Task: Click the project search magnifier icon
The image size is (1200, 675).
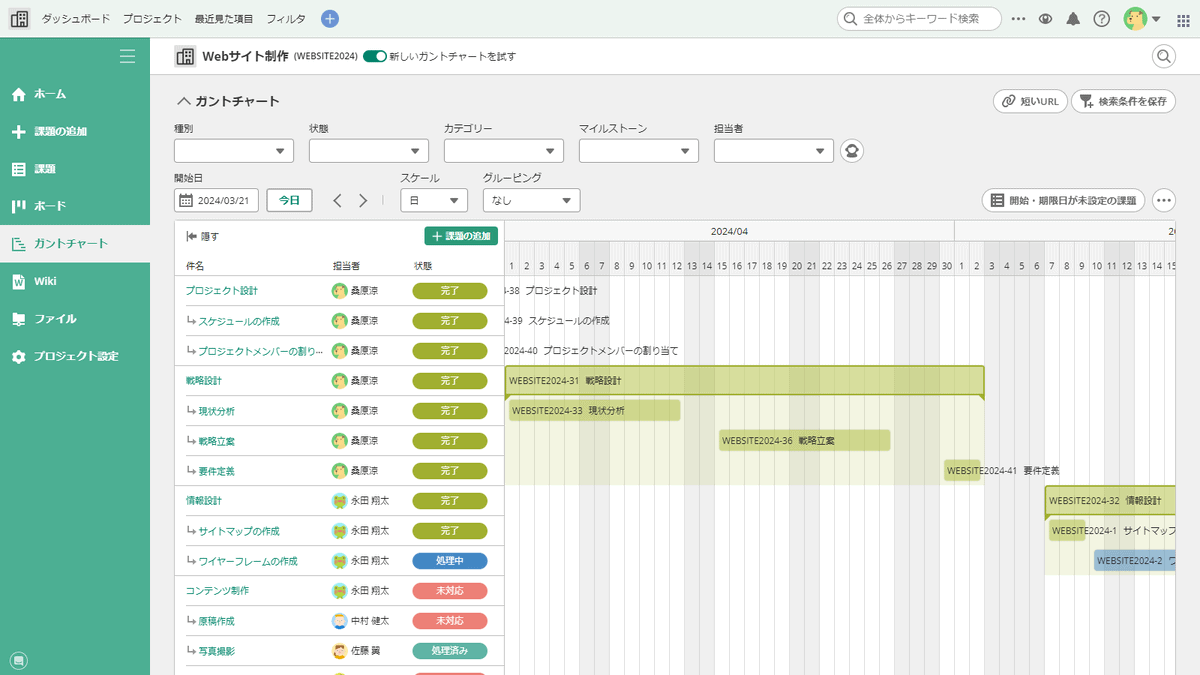Action: (1164, 57)
